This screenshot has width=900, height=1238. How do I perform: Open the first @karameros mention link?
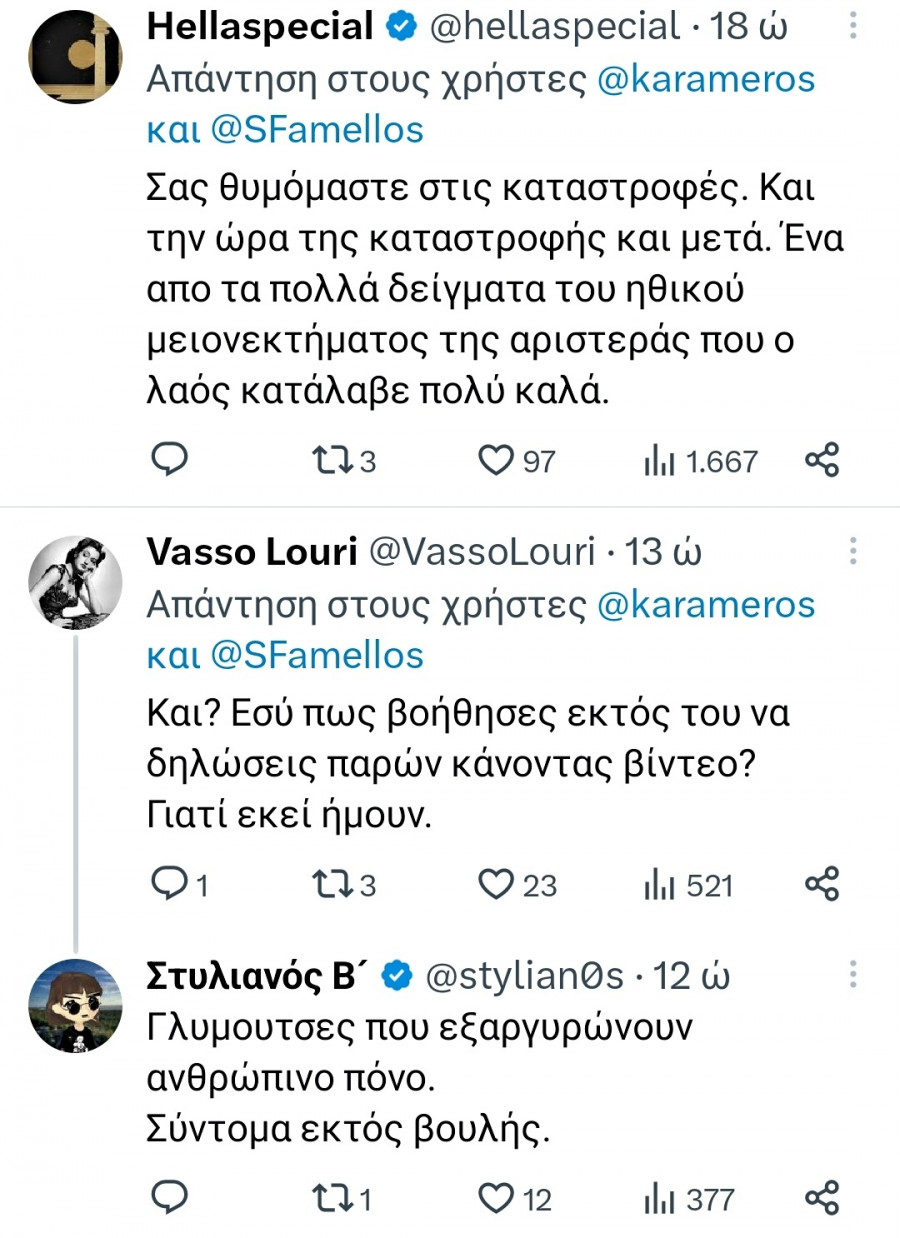coord(705,80)
